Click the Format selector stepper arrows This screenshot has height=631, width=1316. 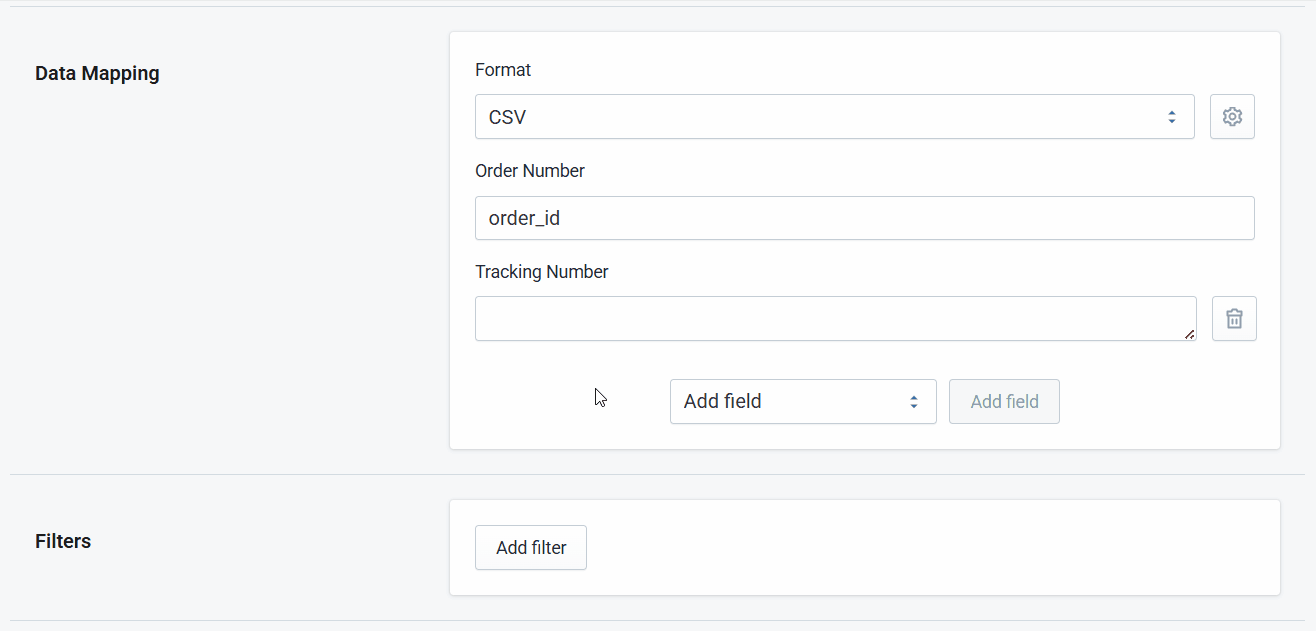click(1172, 116)
